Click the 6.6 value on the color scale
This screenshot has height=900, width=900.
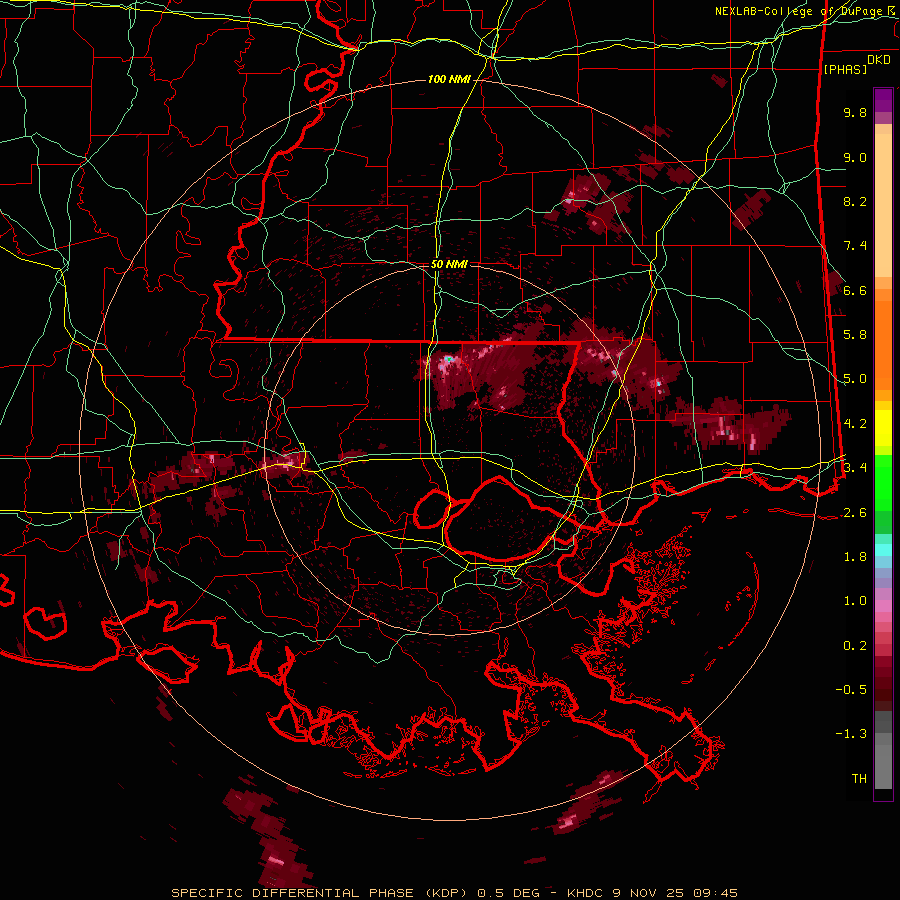point(855,290)
